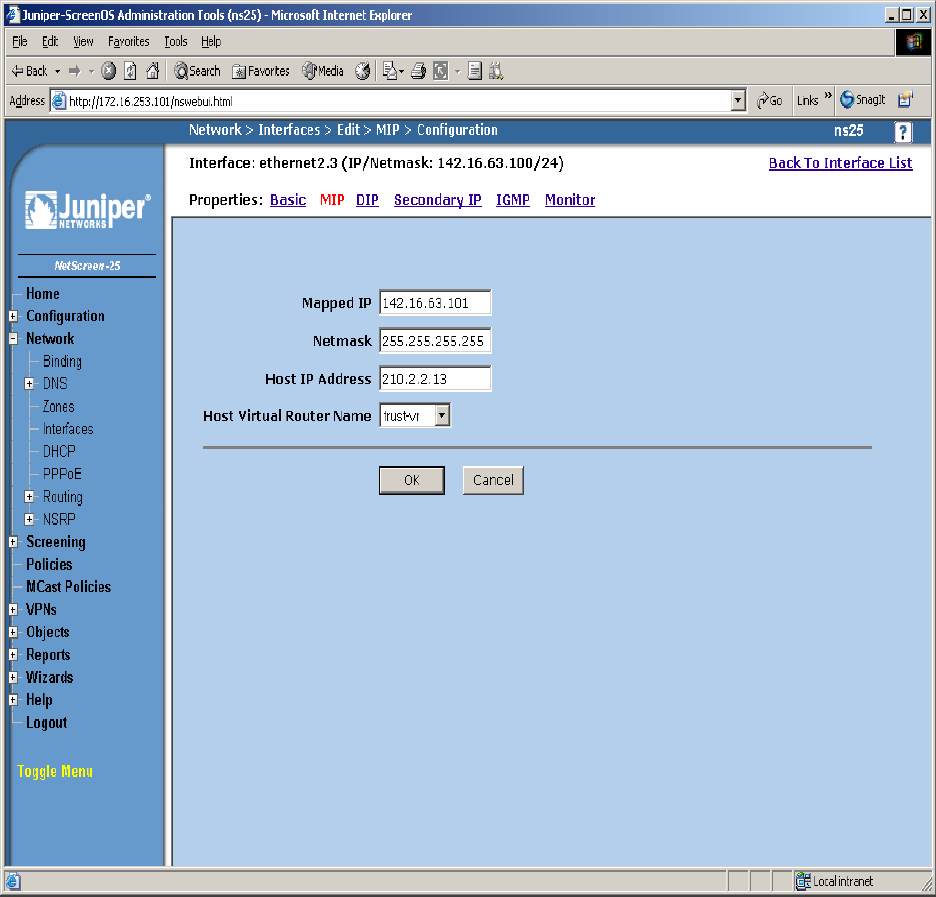The width and height of the screenshot is (936, 897).
Task: Open the Tools menu
Action: click(176, 41)
